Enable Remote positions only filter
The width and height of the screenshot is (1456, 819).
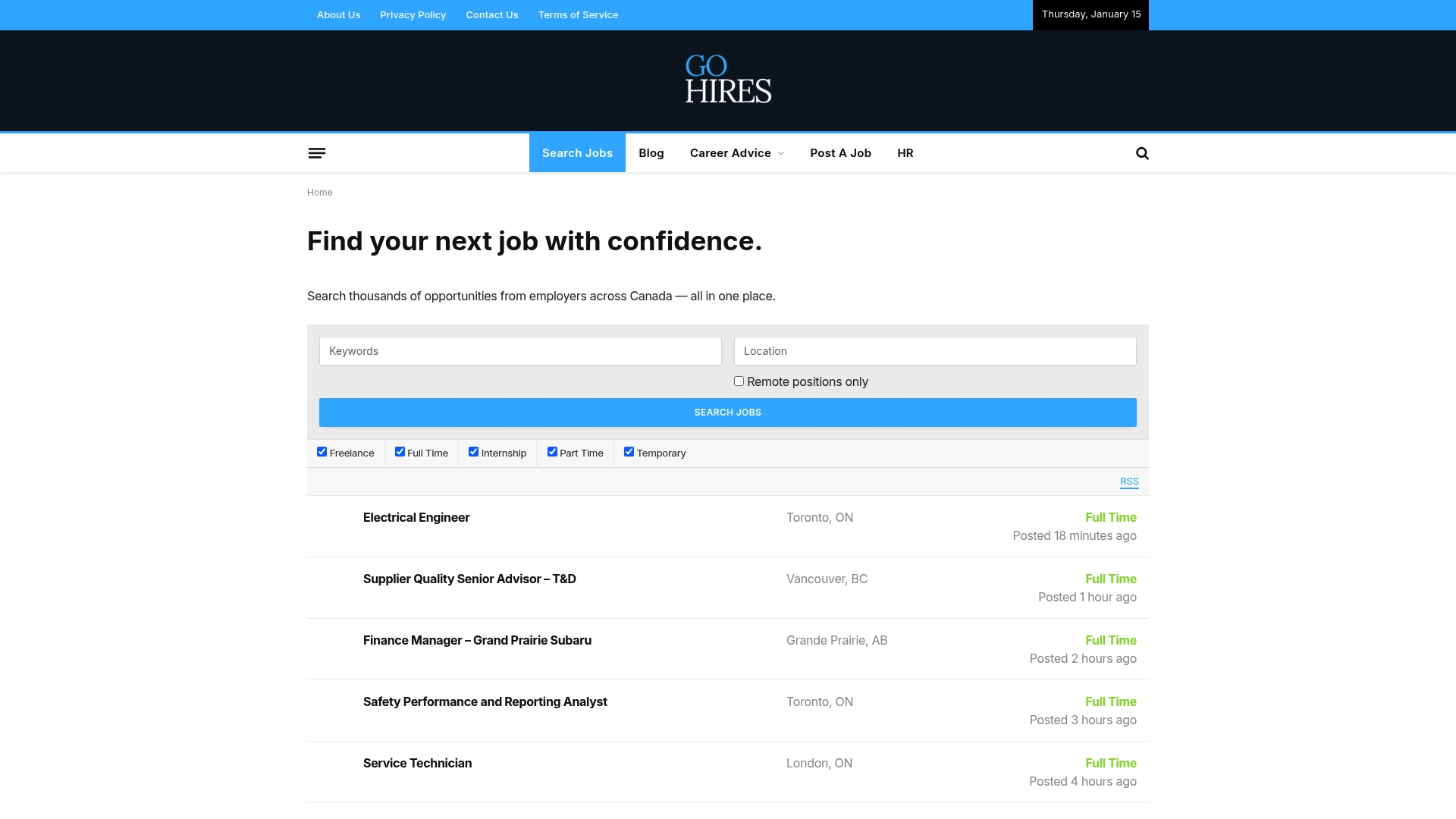point(739,381)
